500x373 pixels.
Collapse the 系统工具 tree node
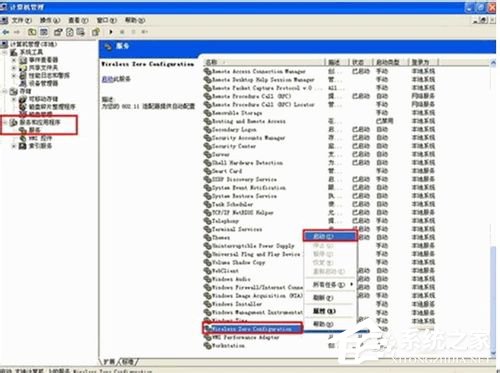(5, 52)
